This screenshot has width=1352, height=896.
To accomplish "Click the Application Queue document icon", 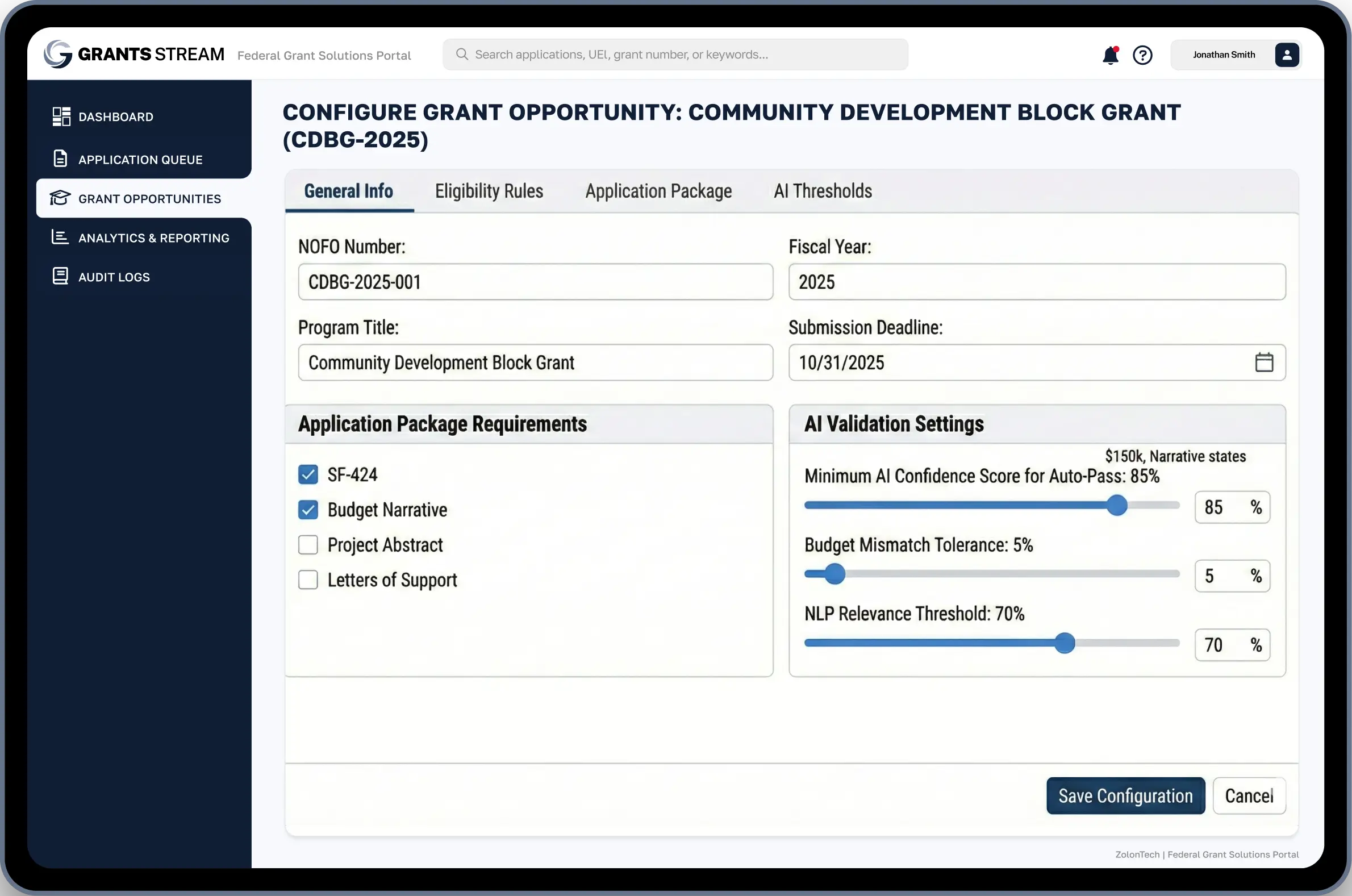I will (60, 159).
